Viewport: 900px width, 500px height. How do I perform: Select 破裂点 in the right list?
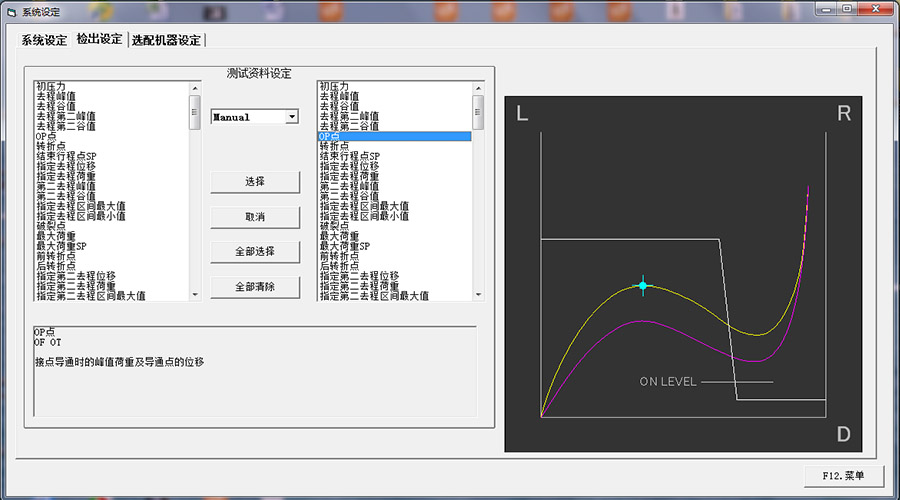coord(334,226)
